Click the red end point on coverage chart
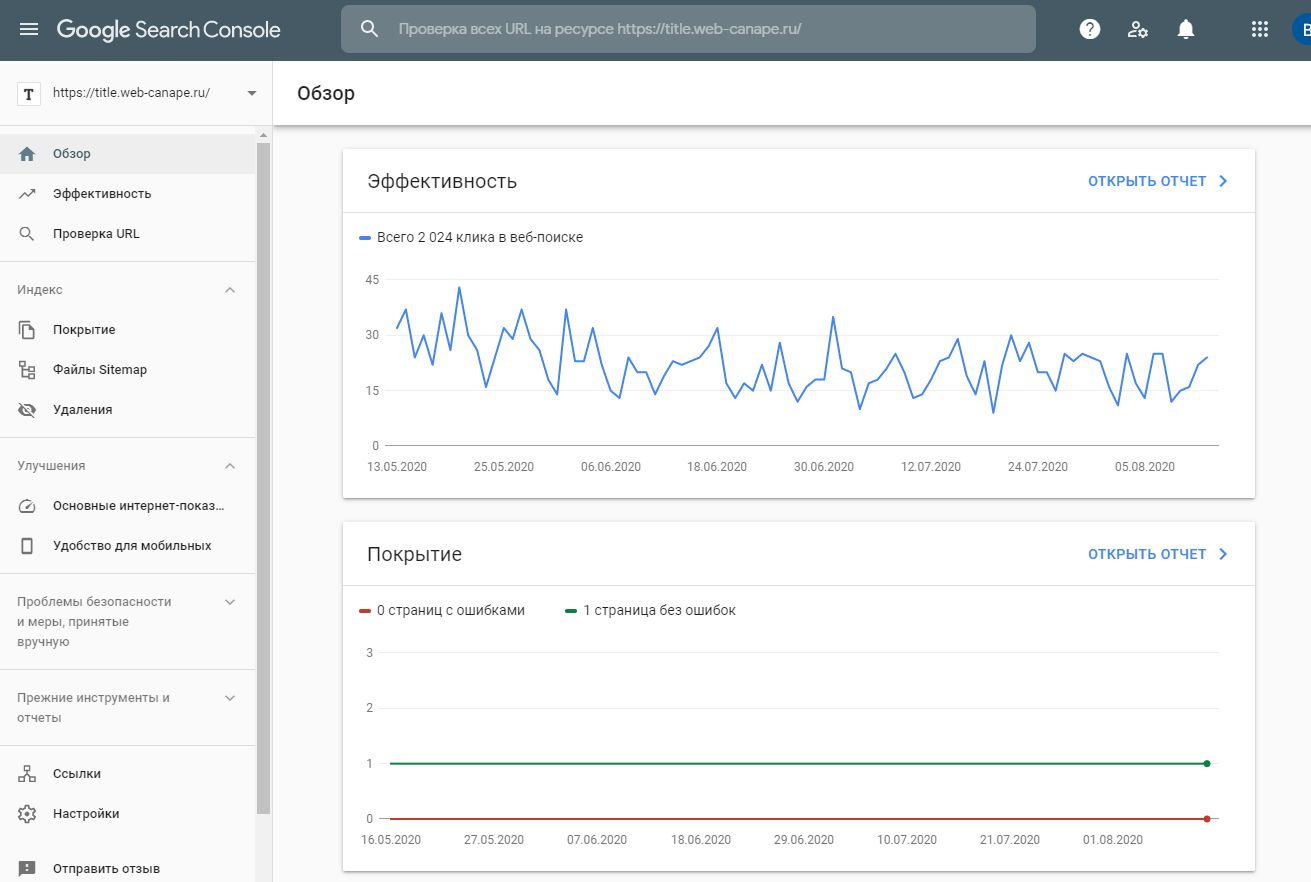 tap(1207, 819)
